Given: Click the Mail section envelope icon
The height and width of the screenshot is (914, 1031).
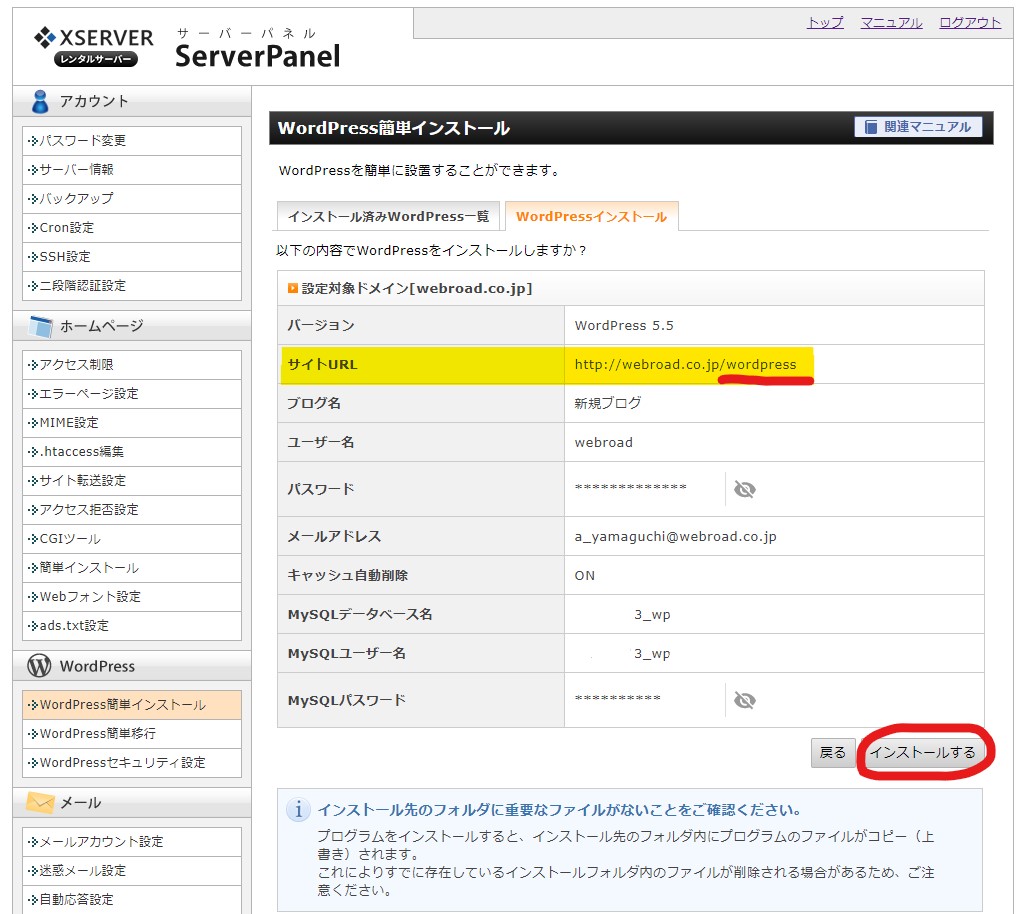Looking at the screenshot, I should 40,802.
